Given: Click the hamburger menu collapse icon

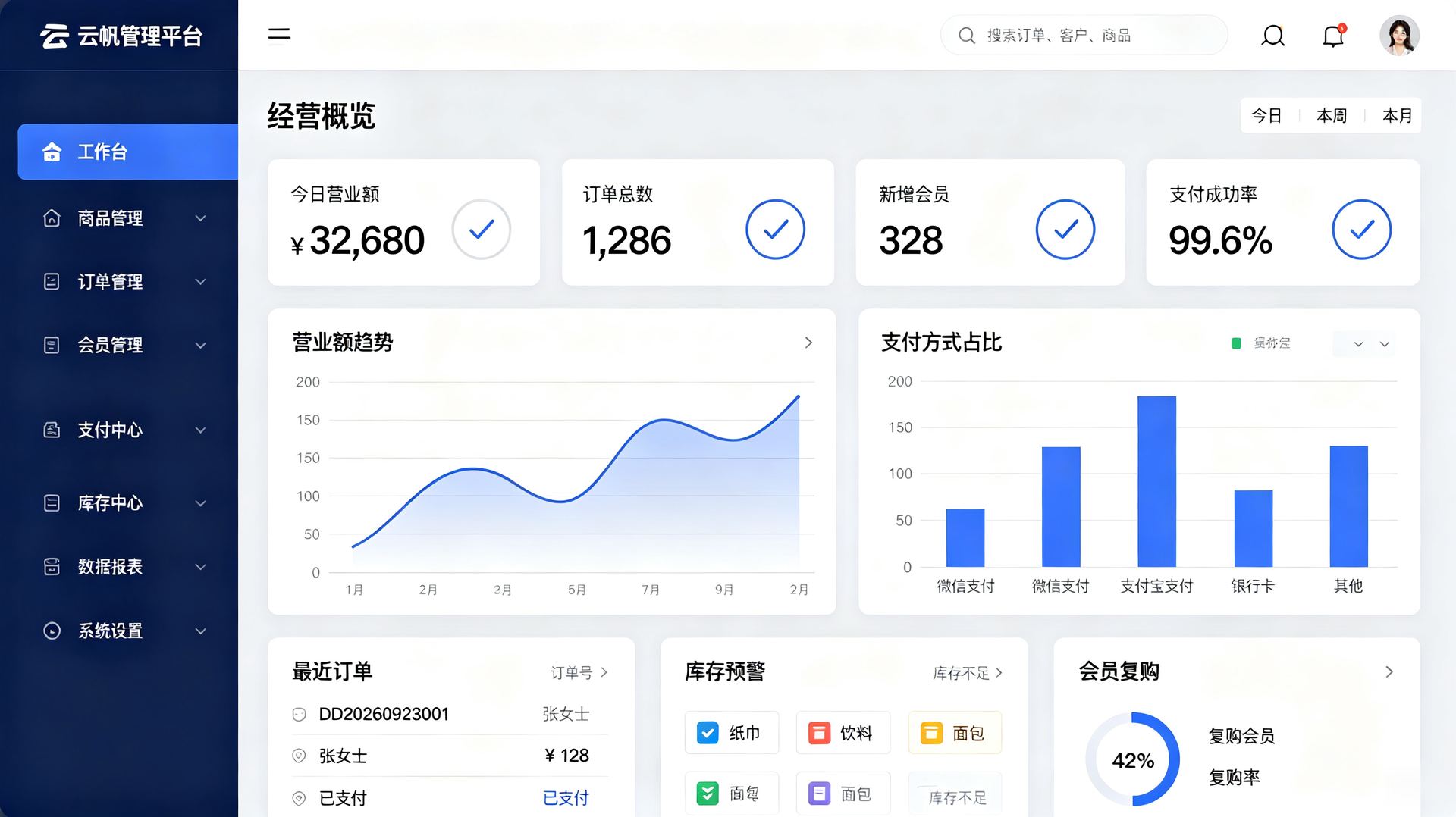Looking at the screenshot, I should point(279,35).
